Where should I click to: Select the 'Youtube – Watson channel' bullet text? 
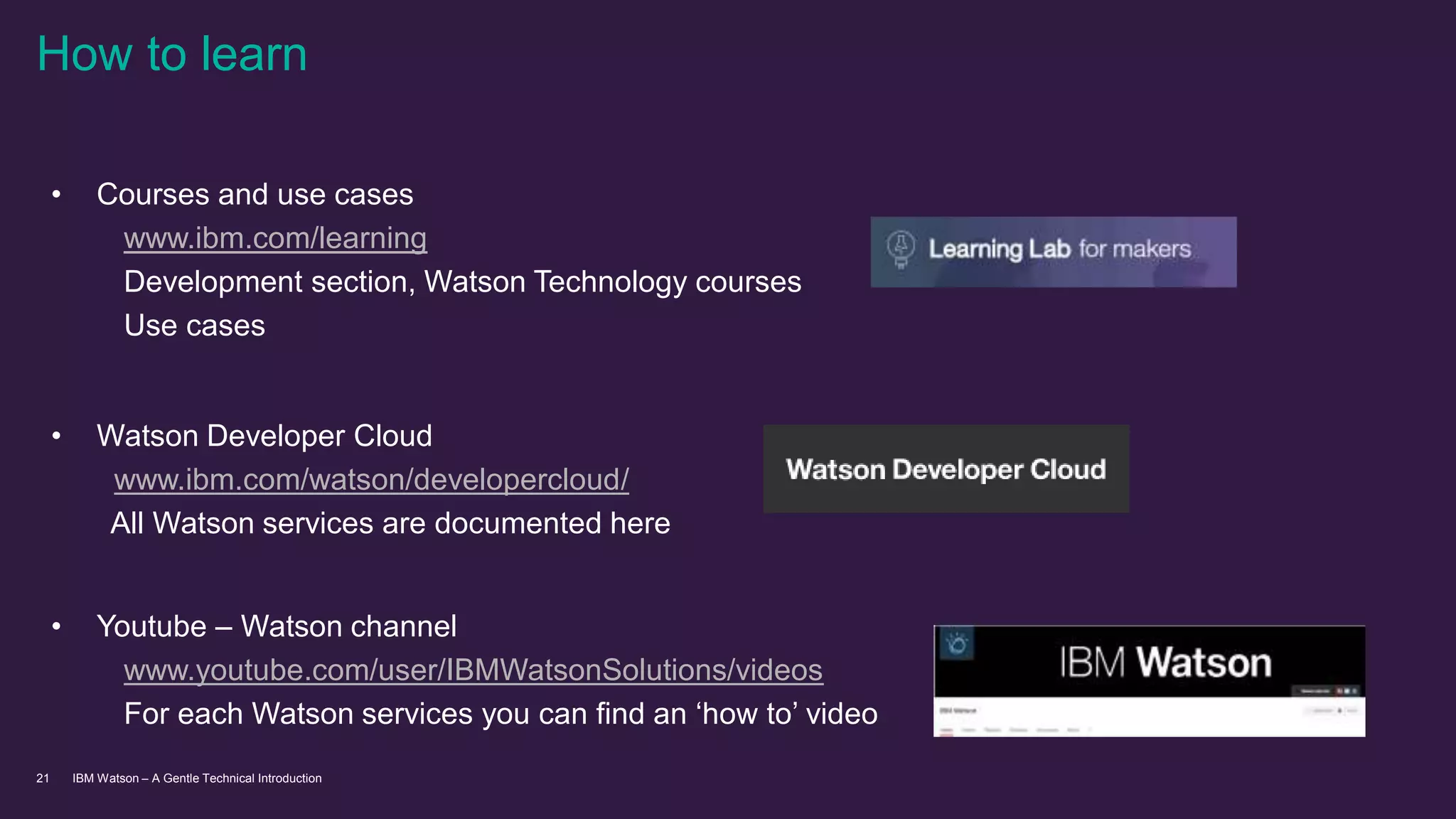click(277, 626)
